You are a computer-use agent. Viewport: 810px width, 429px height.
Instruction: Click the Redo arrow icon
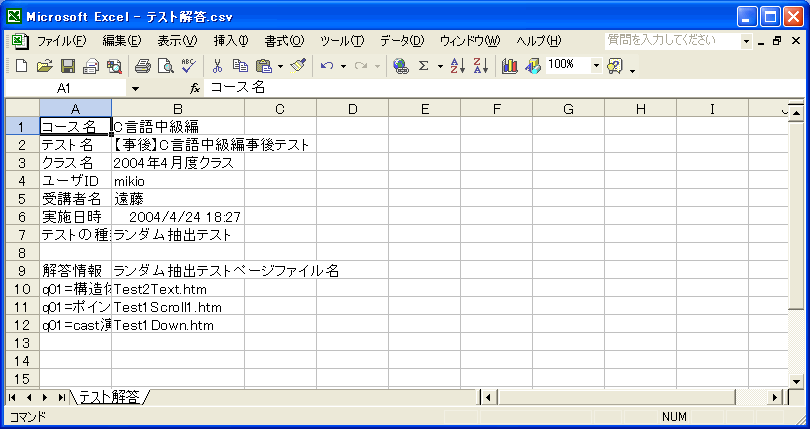(x=361, y=66)
